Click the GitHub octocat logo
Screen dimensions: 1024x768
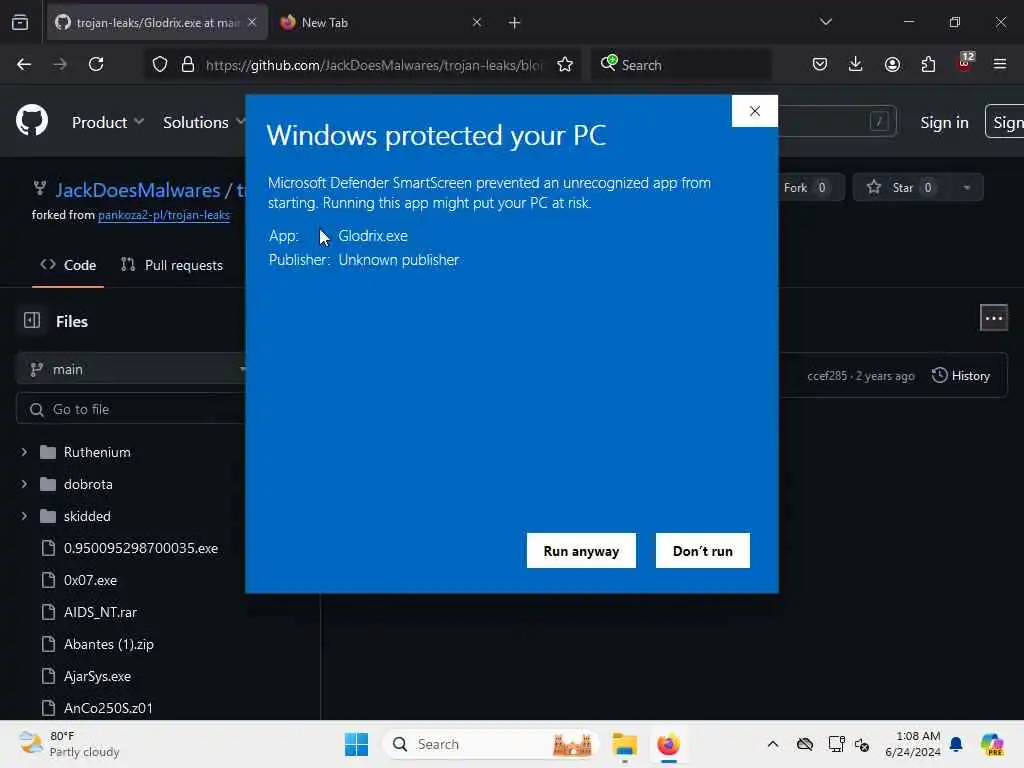tap(32, 121)
